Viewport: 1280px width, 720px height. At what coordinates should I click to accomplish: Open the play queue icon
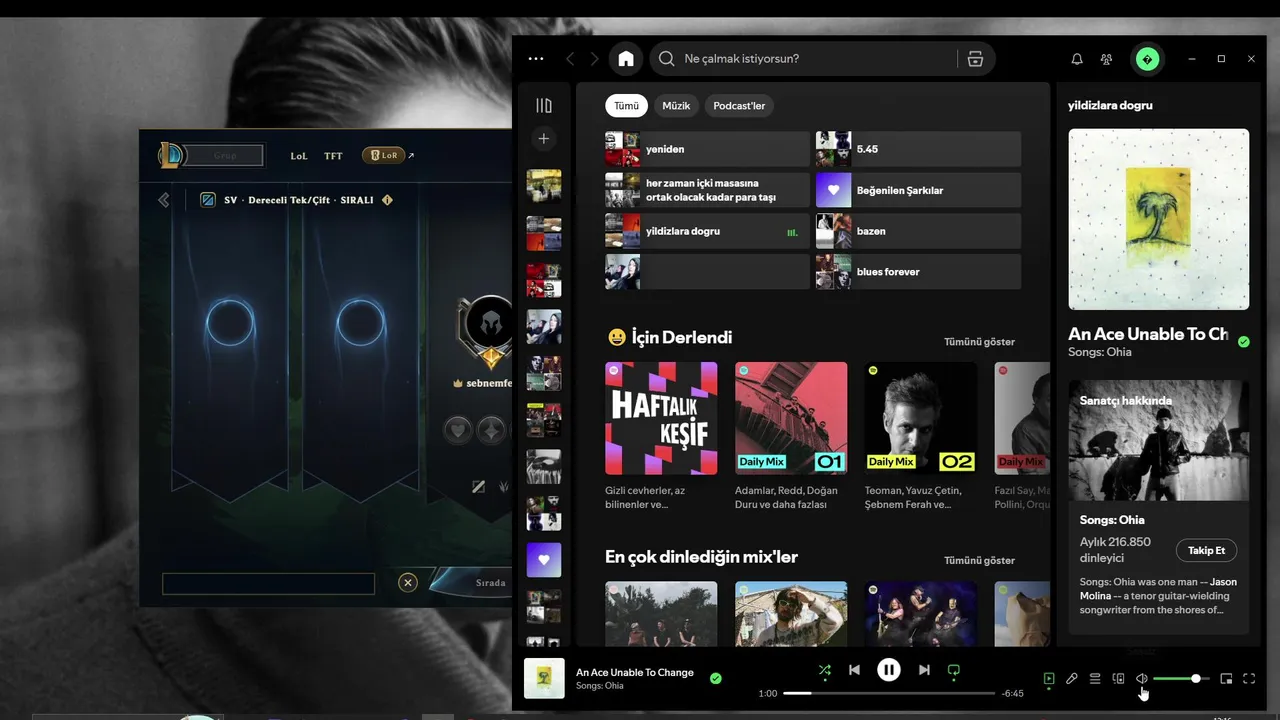tap(1095, 679)
